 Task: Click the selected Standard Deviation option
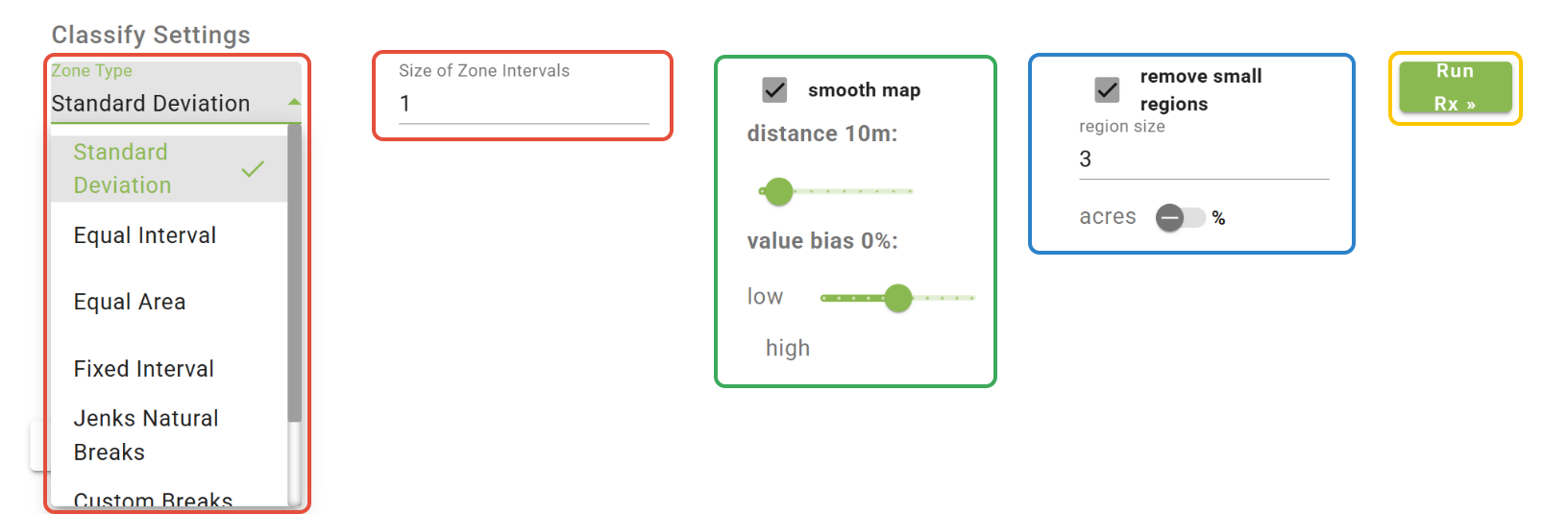pyautogui.click(x=122, y=169)
